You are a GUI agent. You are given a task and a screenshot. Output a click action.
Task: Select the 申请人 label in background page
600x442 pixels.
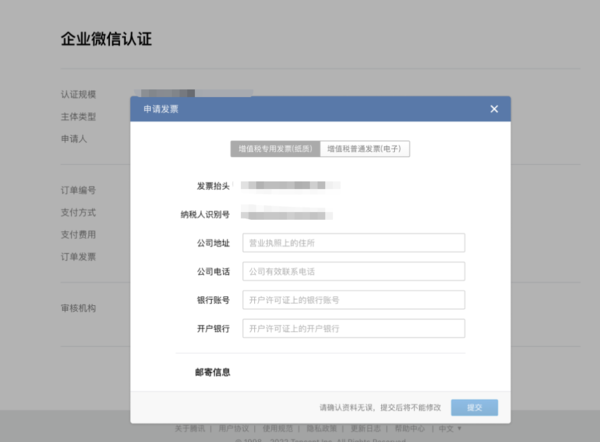coord(74,139)
